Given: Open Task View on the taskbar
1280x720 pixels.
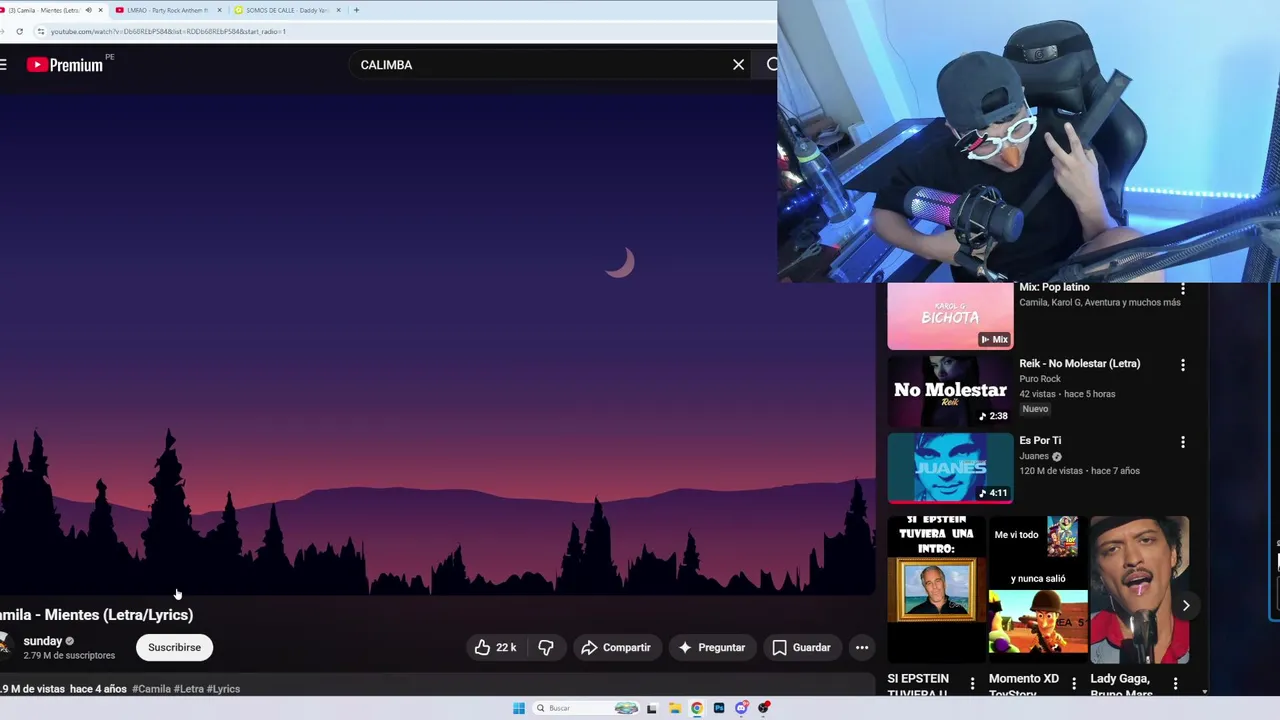Looking at the screenshot, I should [x=652, y=708].
